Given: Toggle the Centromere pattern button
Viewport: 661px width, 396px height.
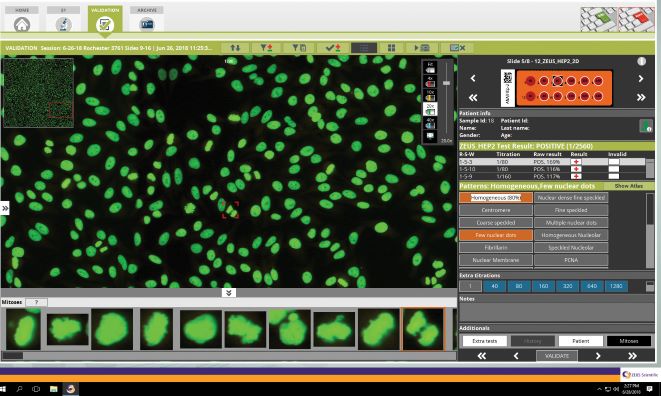Looking at the screenshot, I should coord(496,210).
